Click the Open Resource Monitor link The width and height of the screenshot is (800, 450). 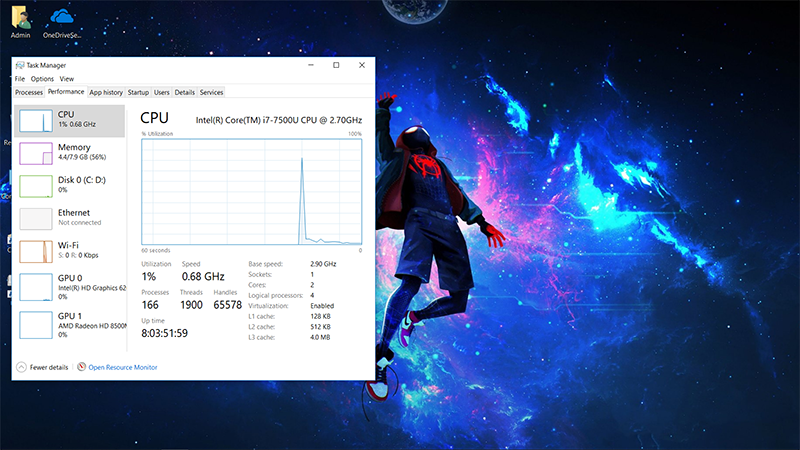point(122,367)
